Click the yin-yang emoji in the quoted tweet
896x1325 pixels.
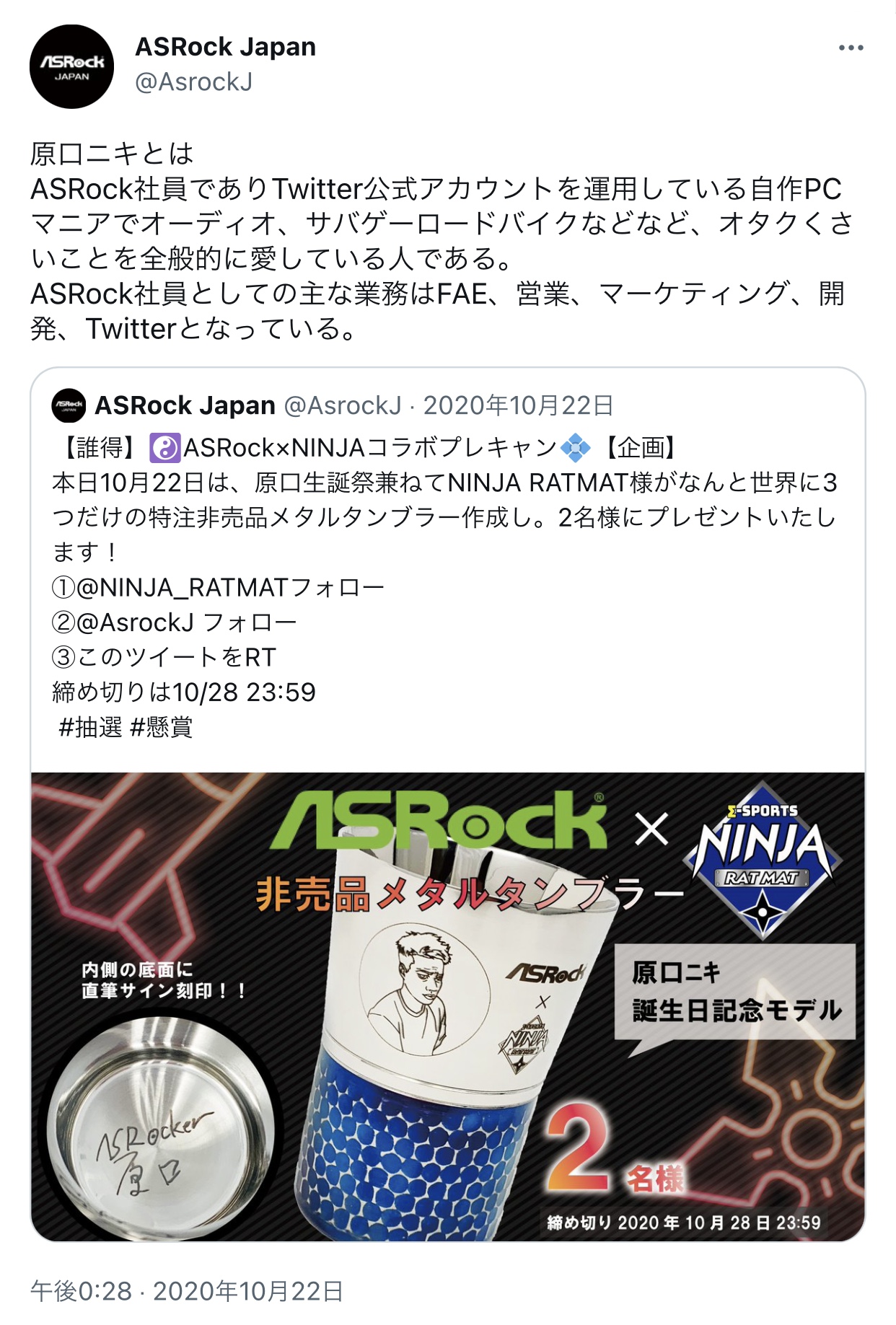coord(164,448)
